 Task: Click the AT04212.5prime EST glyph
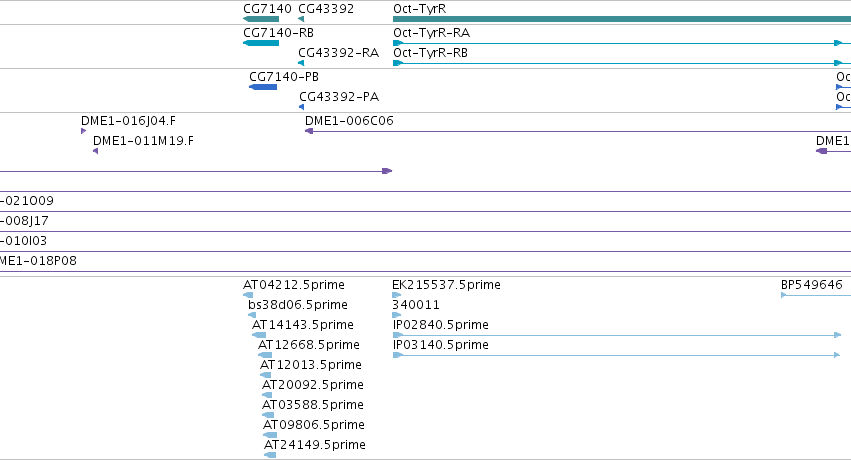(x=248, y=295)
